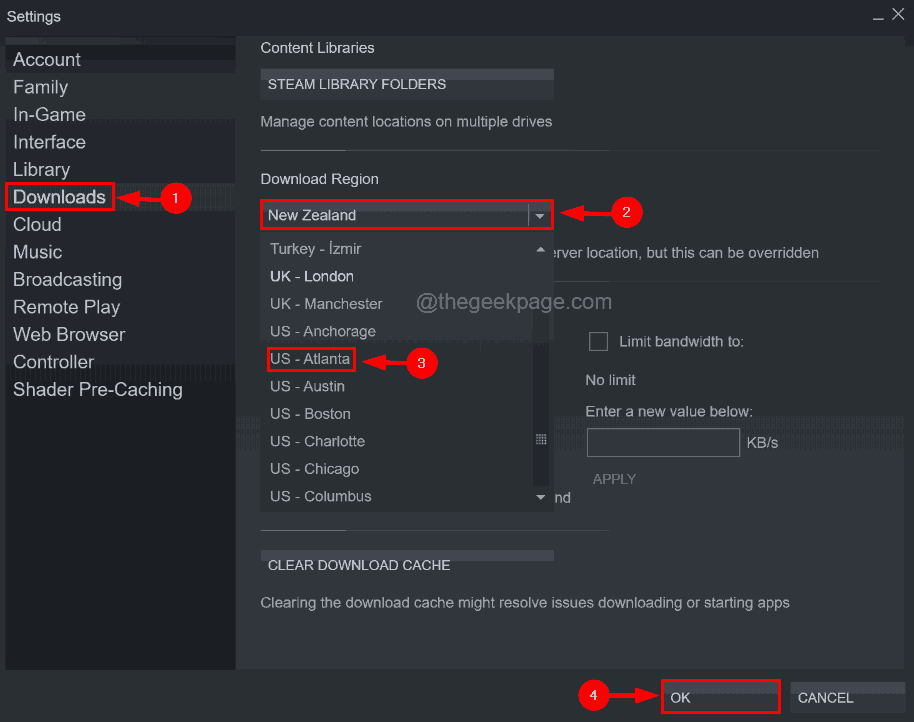Click the region list scroll-down arrow

[x=540, y=497]
